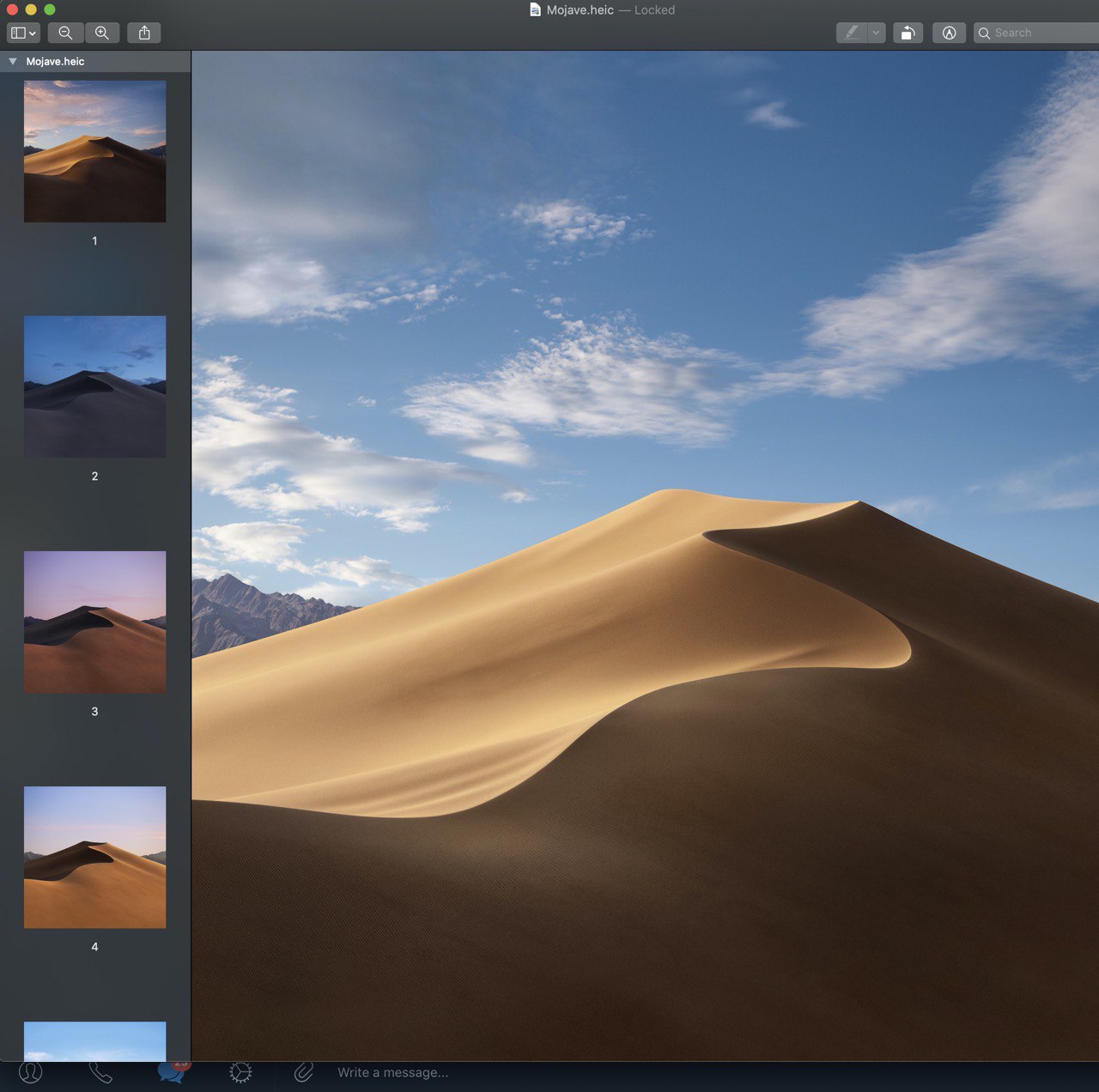Click the main dune image
1099x1092 pixels.
[x=645, y=556]
